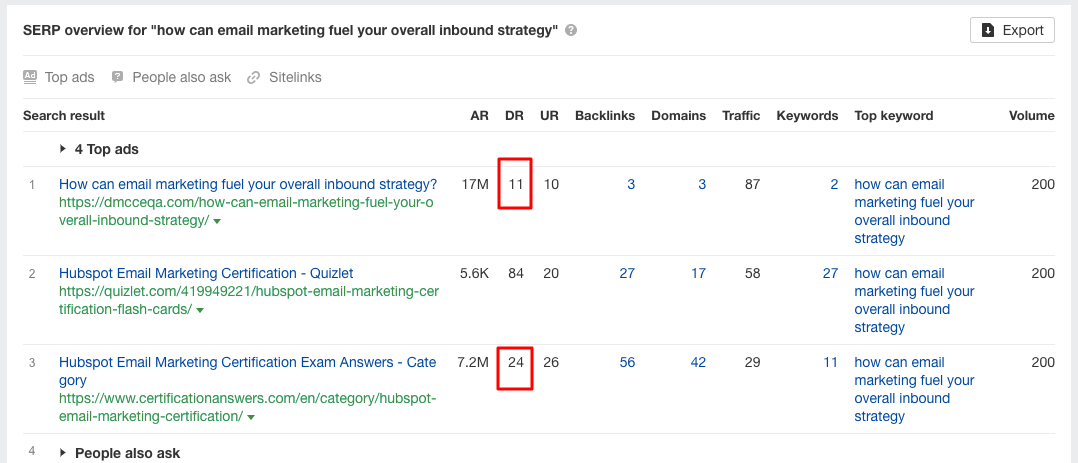Image resolution: width=1078 pixels, height=463 pixels.
Task: Click the Sitelinks chain icon
Action: click(x=254, y=77)
